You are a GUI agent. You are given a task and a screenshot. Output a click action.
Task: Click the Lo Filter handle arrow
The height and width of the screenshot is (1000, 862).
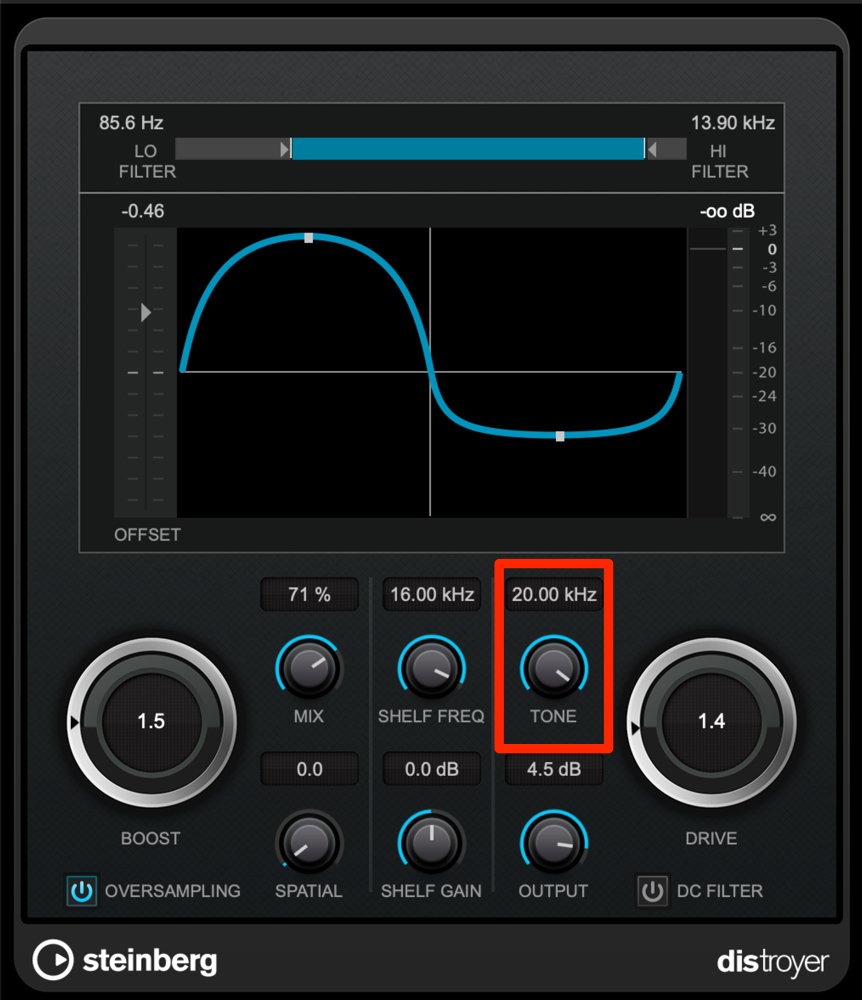tap(284, 149)
